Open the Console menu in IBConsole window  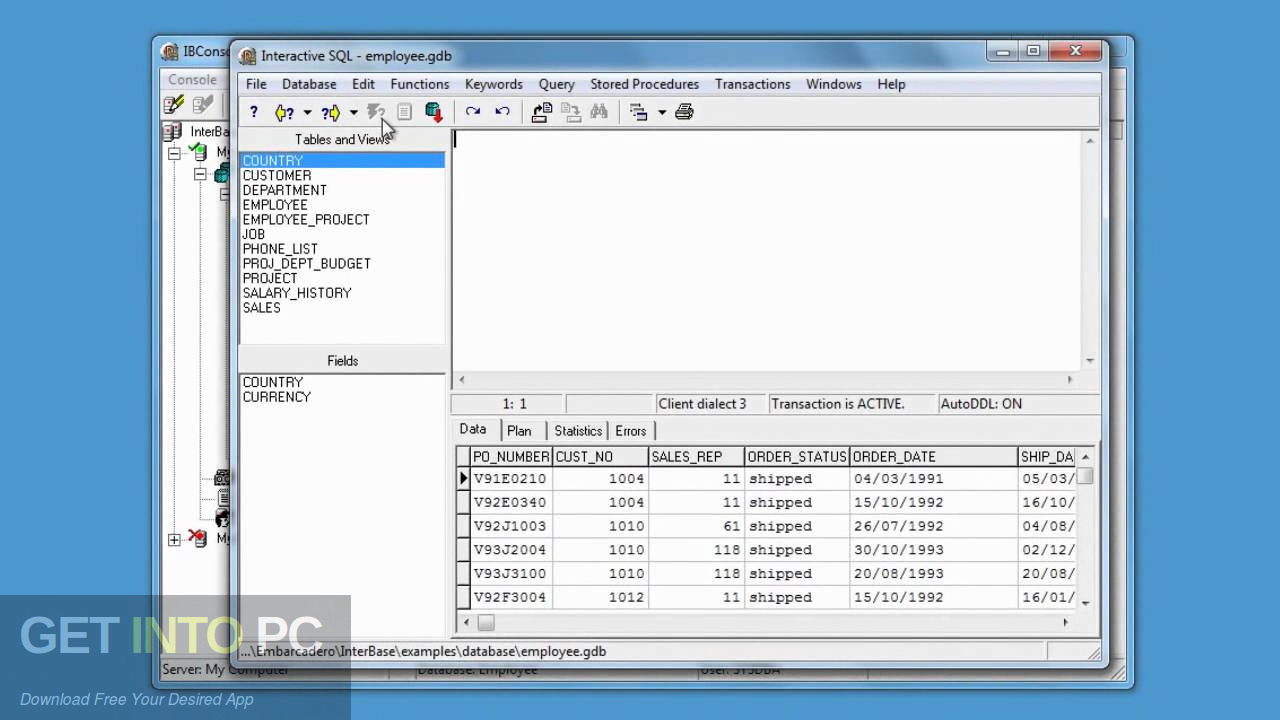click(x=192, y=80)
